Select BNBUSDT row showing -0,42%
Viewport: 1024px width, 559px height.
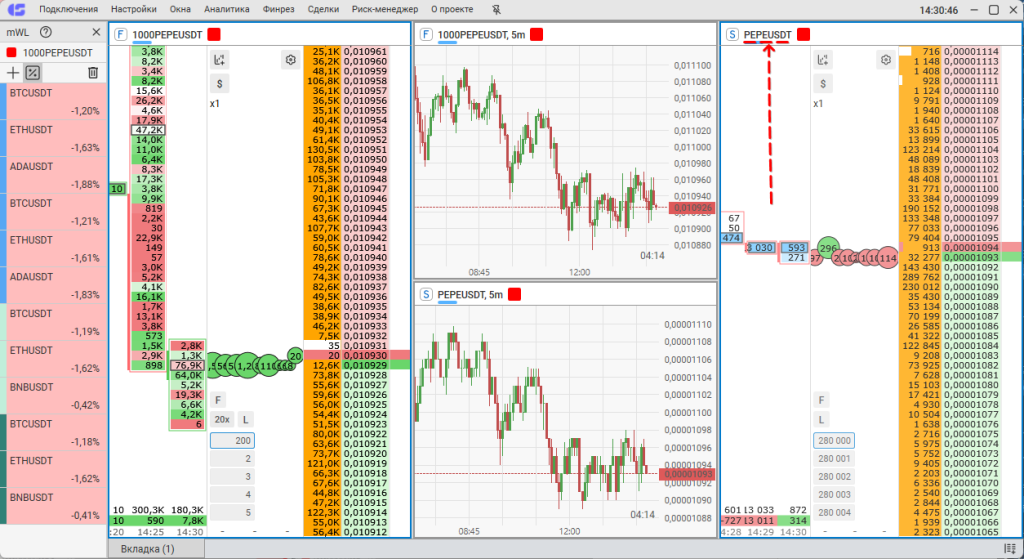(x=56, y=396)
